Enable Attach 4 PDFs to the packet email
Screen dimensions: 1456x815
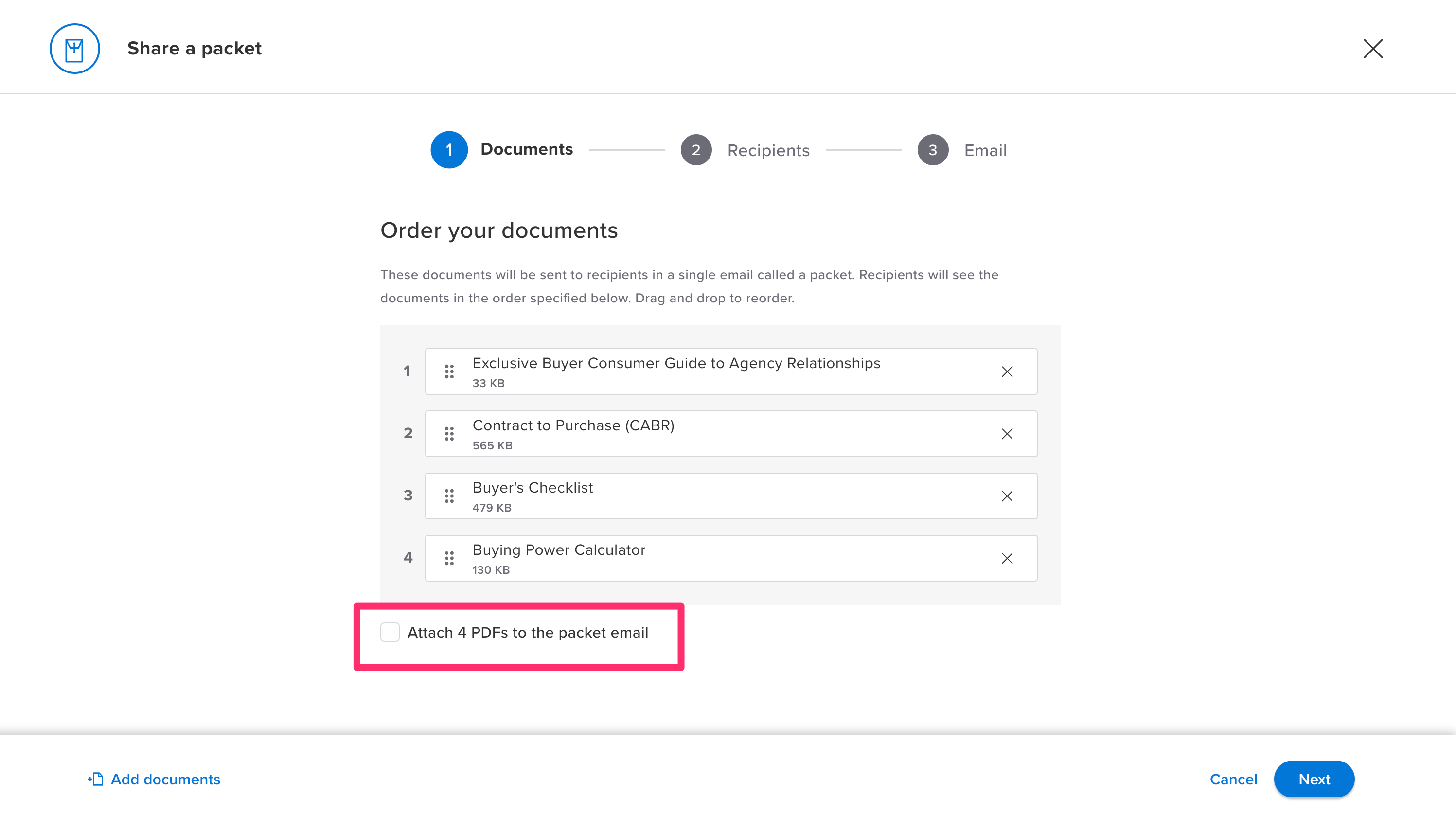click(390, 633)
